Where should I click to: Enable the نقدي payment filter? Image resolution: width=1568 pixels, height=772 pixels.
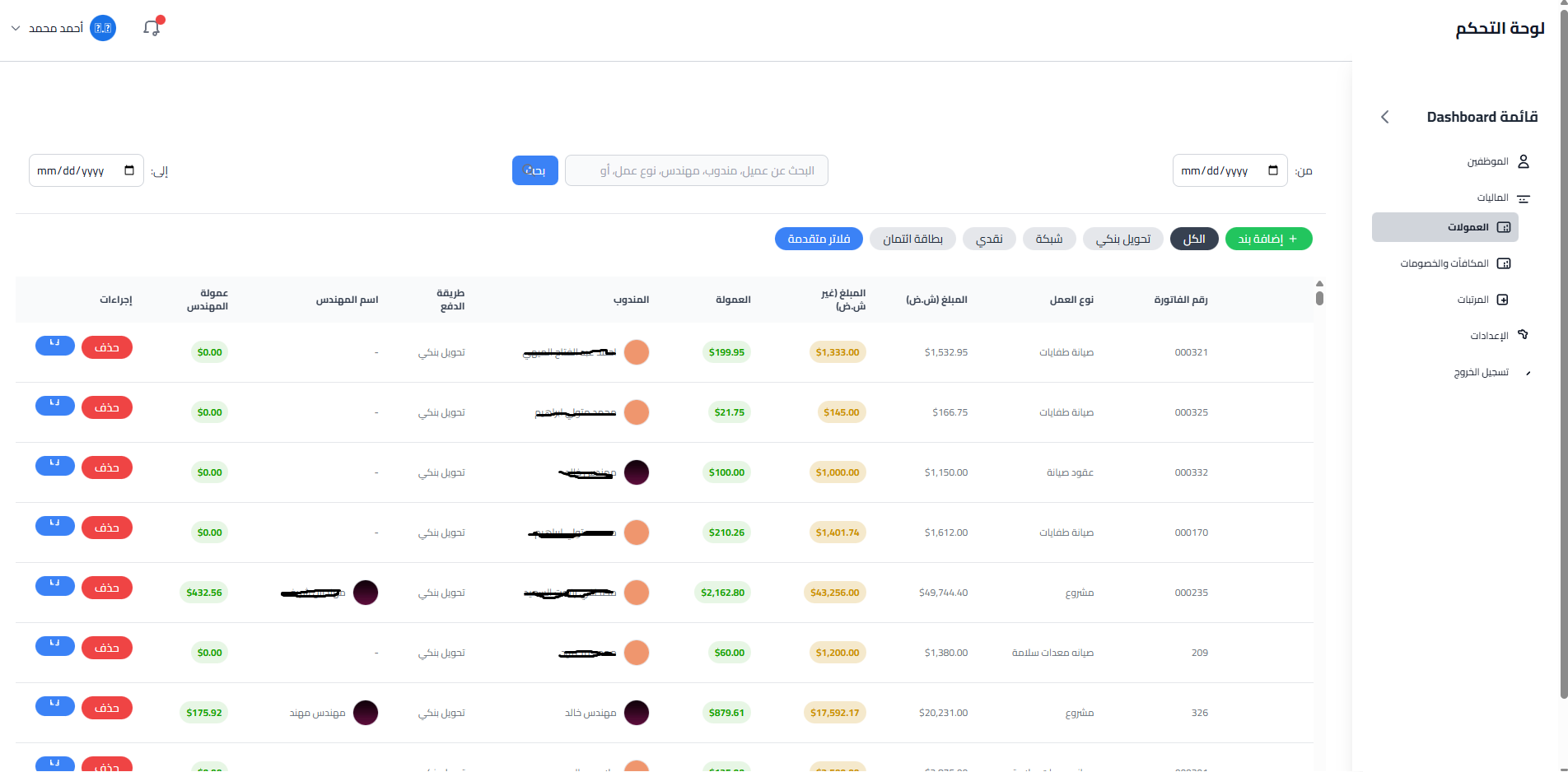coord(989,239)
